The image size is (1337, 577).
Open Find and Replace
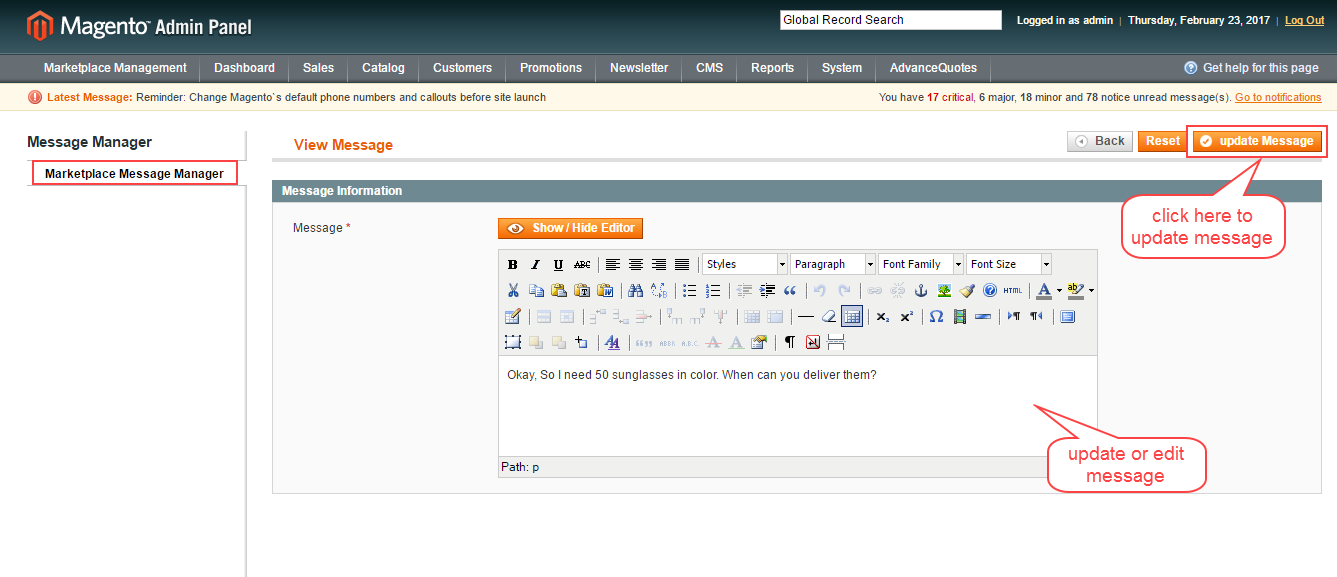pos(659,290)
